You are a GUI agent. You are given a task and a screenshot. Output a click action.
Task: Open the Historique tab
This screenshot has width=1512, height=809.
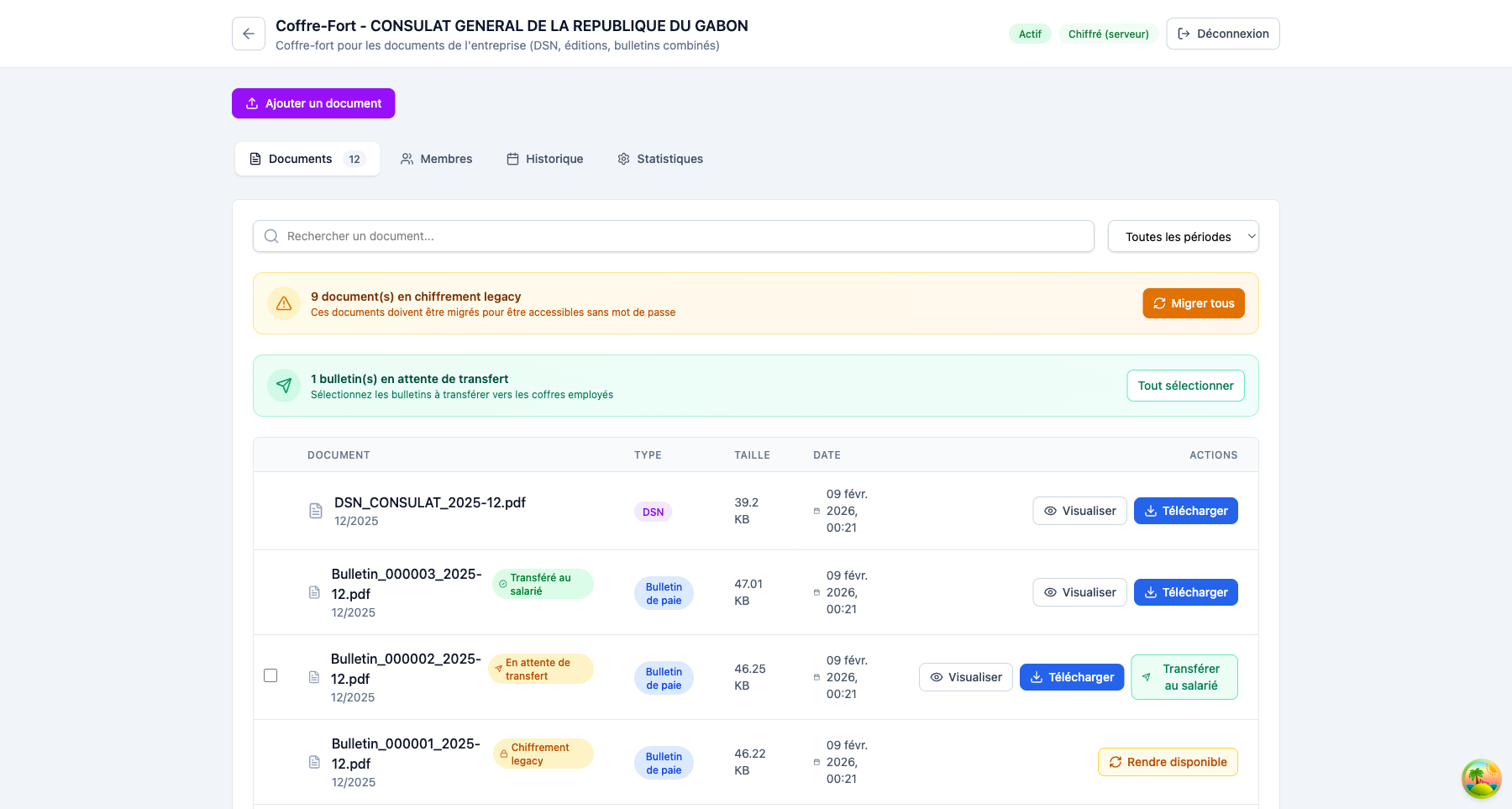tap(544, 159)
